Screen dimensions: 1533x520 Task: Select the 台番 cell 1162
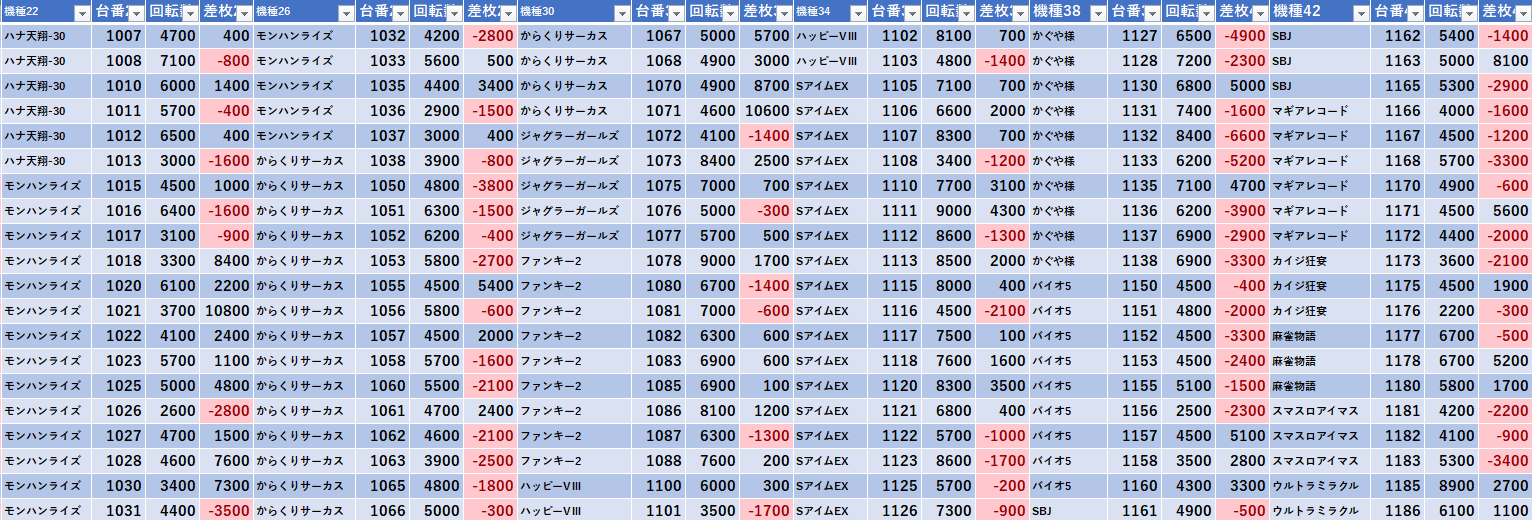click(x=1397, y=36)
